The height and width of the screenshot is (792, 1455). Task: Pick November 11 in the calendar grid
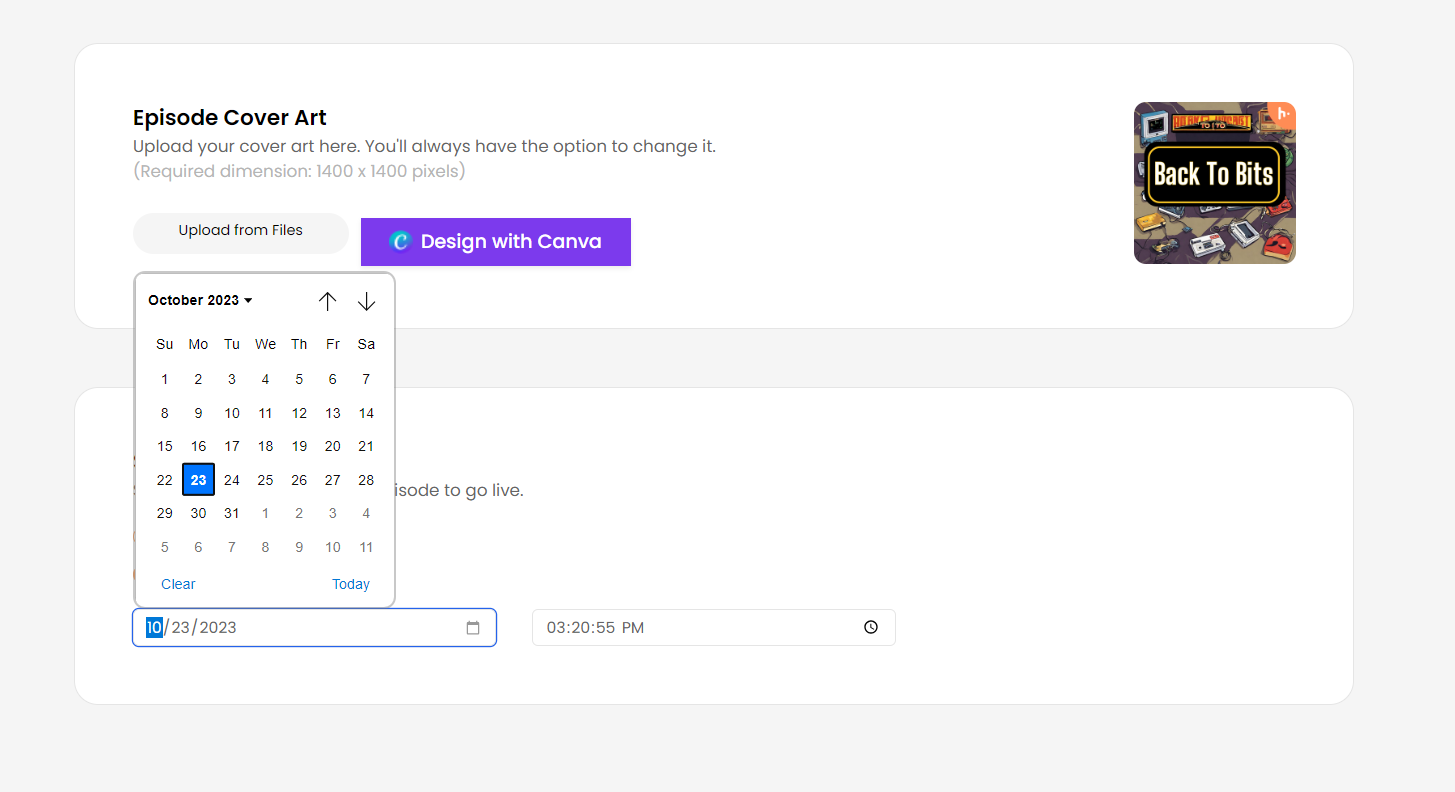click(x=366, y=547)
